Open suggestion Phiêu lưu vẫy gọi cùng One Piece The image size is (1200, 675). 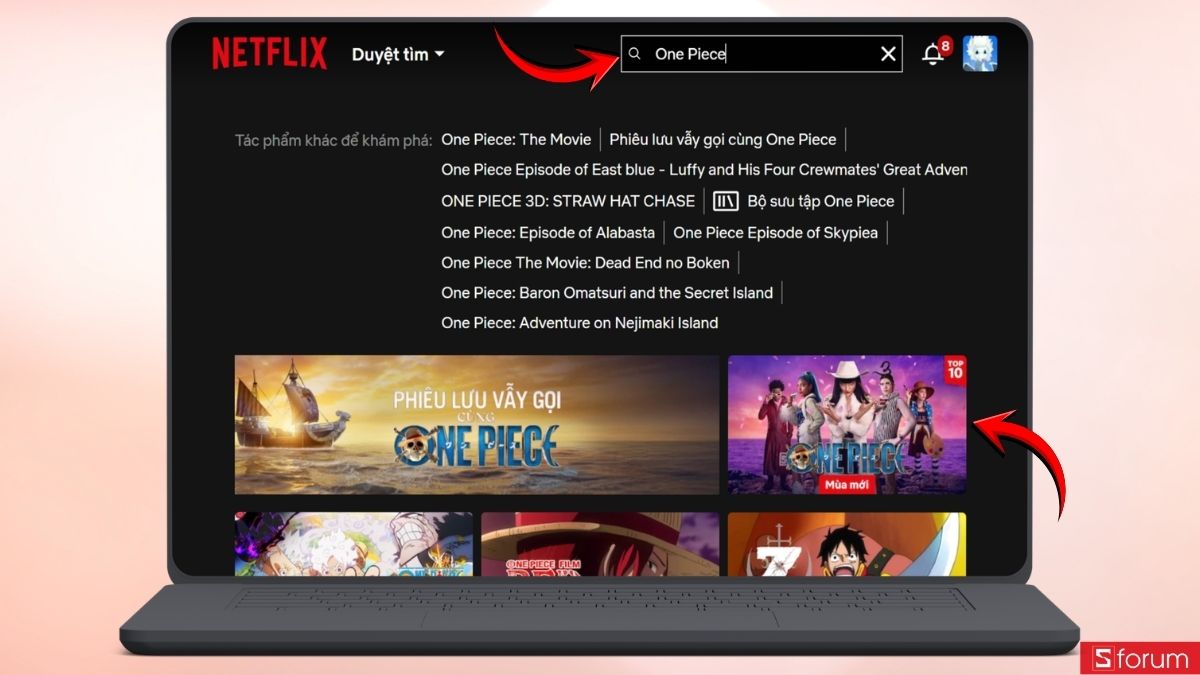pos(722,140)
